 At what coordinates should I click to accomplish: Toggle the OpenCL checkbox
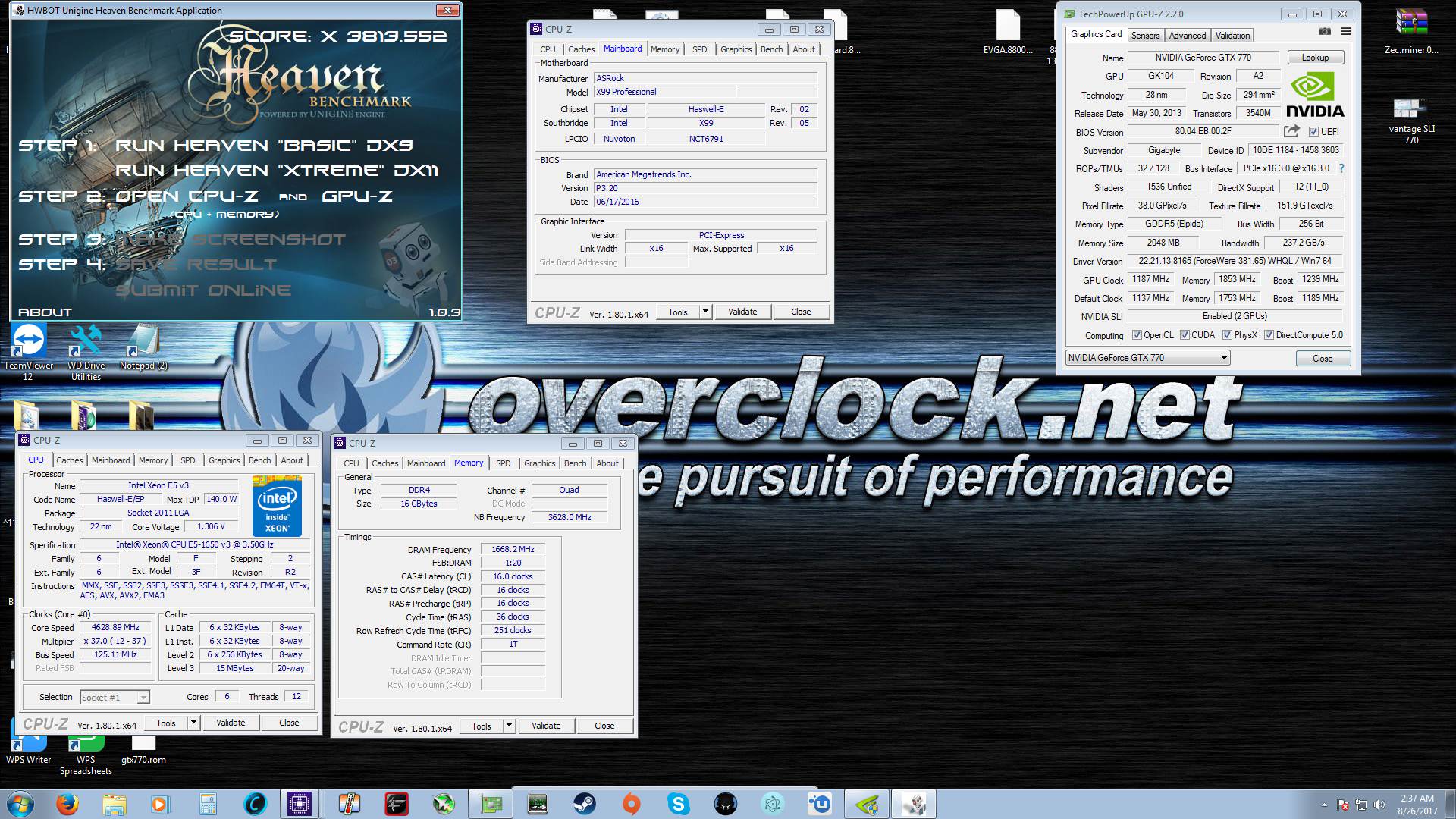(x=1137, y=335)
